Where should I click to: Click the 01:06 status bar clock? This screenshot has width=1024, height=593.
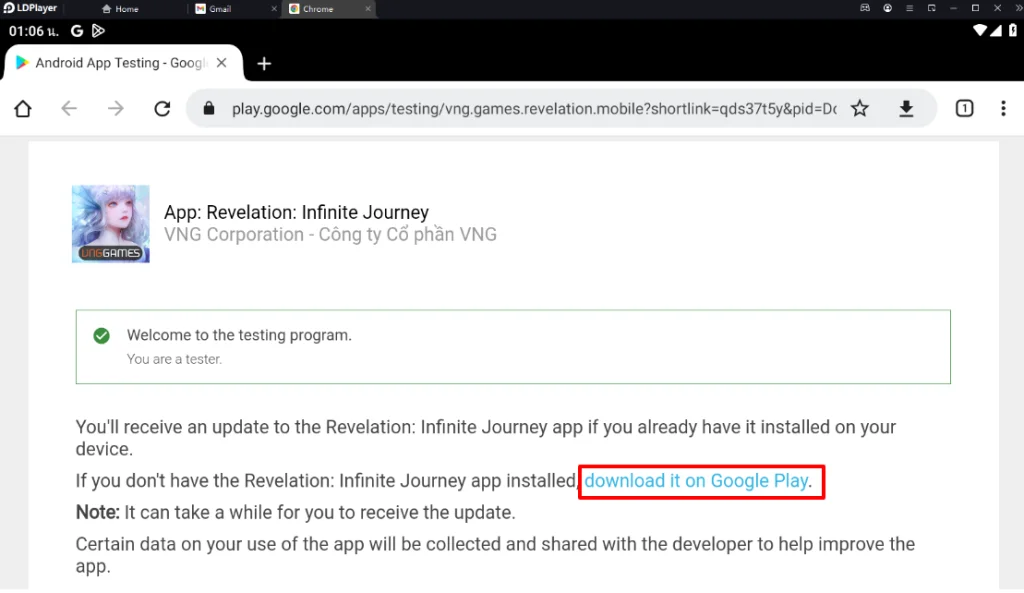33,31
